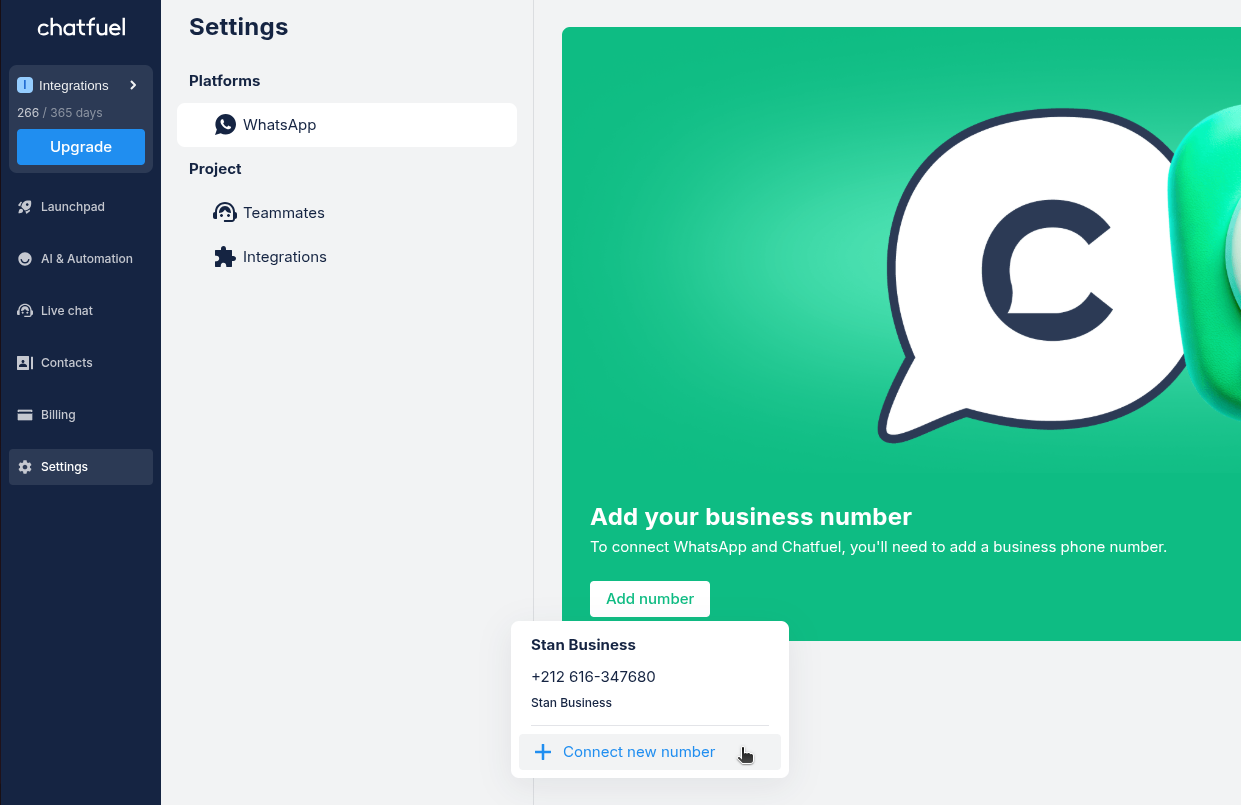
Task: Choose Connect new number from the popup
Action: coord(639,752)
